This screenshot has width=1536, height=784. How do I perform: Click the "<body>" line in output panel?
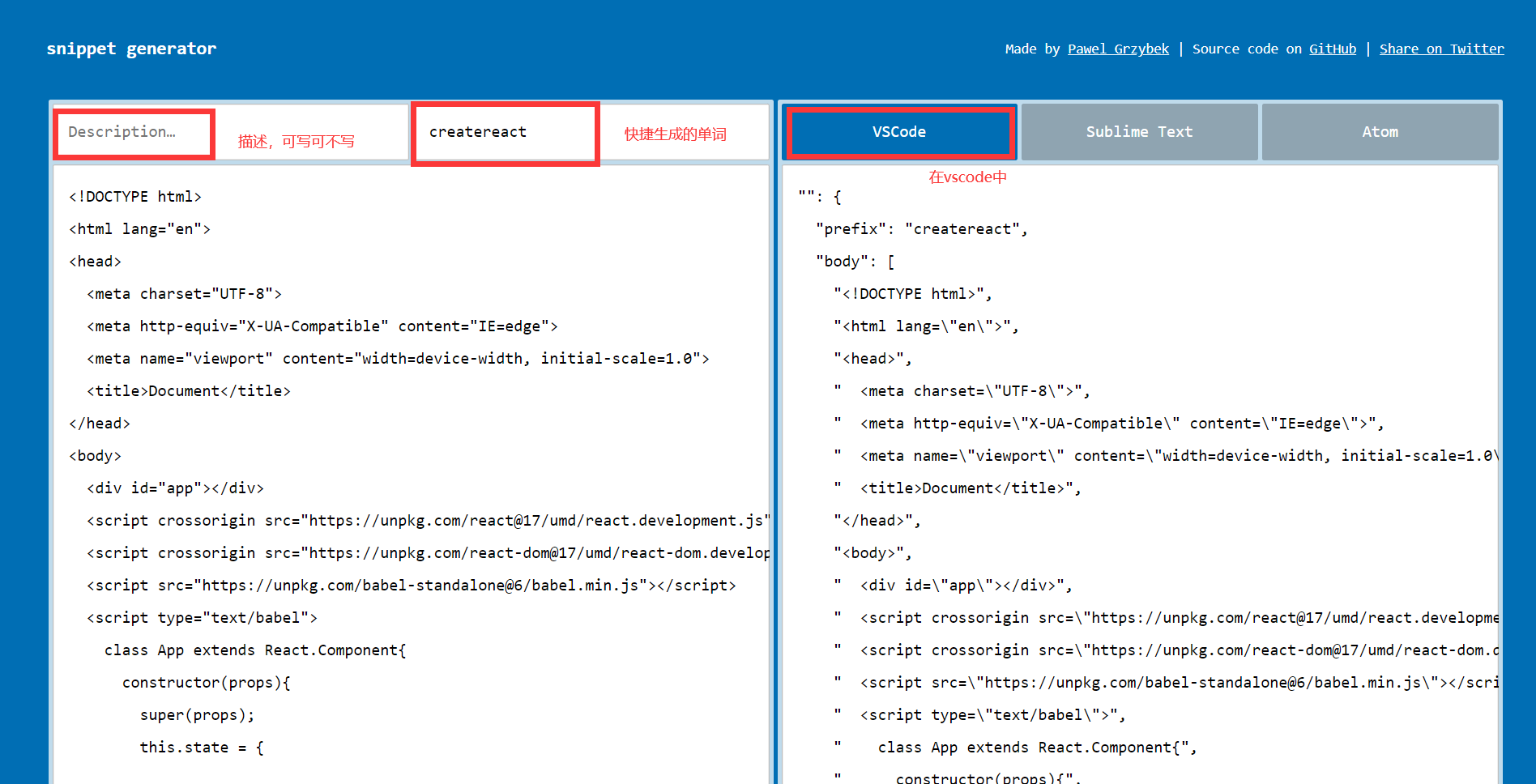873,553
